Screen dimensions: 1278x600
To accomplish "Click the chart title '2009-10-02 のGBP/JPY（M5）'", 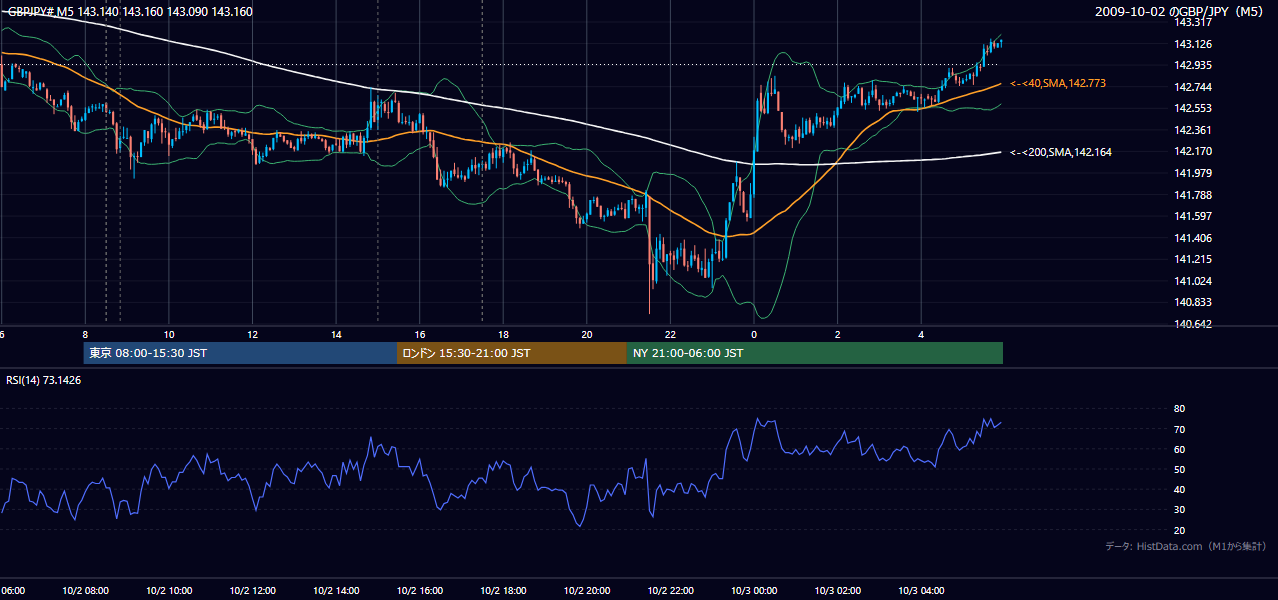I will coord(1180,12).
